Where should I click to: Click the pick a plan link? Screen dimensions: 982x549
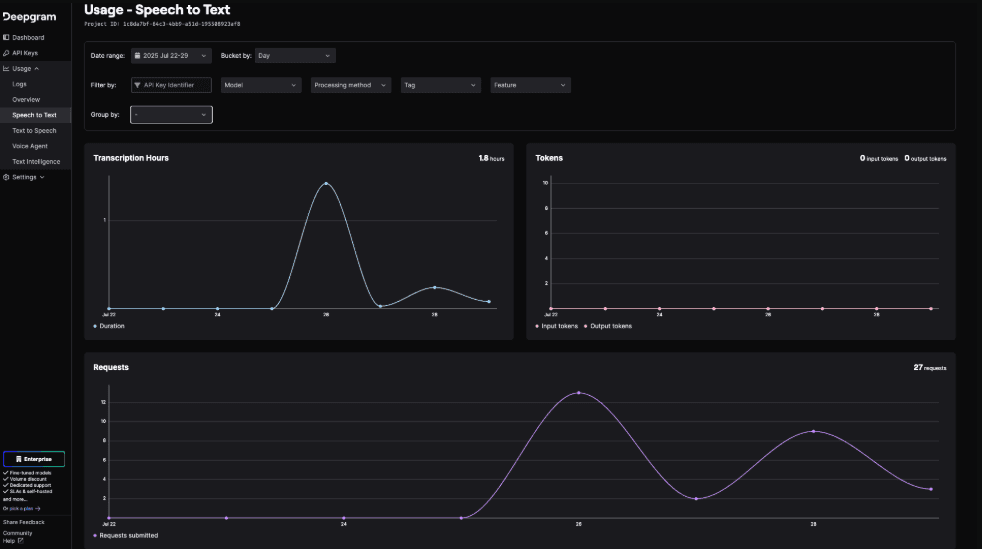(24, 509)
